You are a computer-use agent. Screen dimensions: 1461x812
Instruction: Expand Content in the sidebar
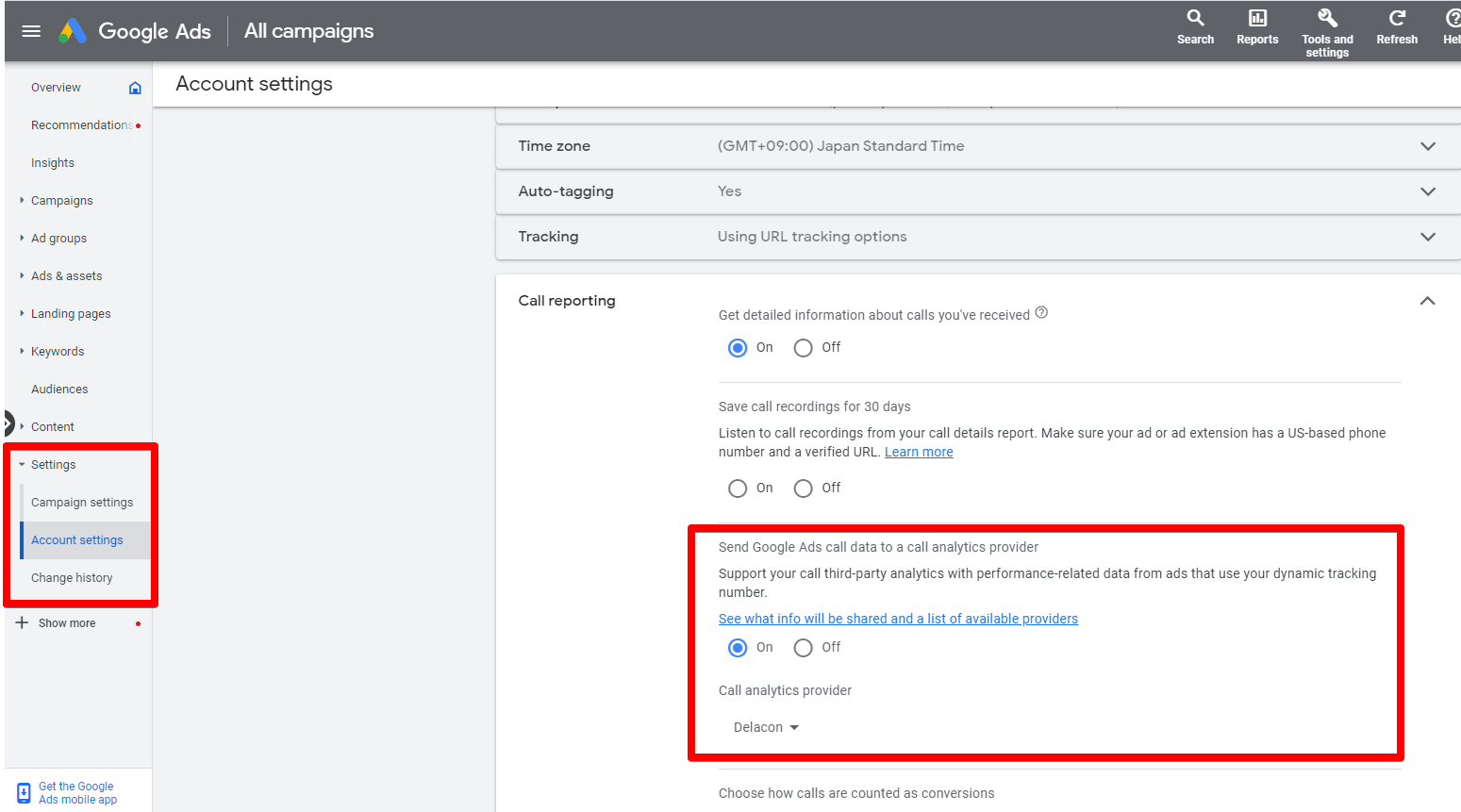[x=22, y=426]
